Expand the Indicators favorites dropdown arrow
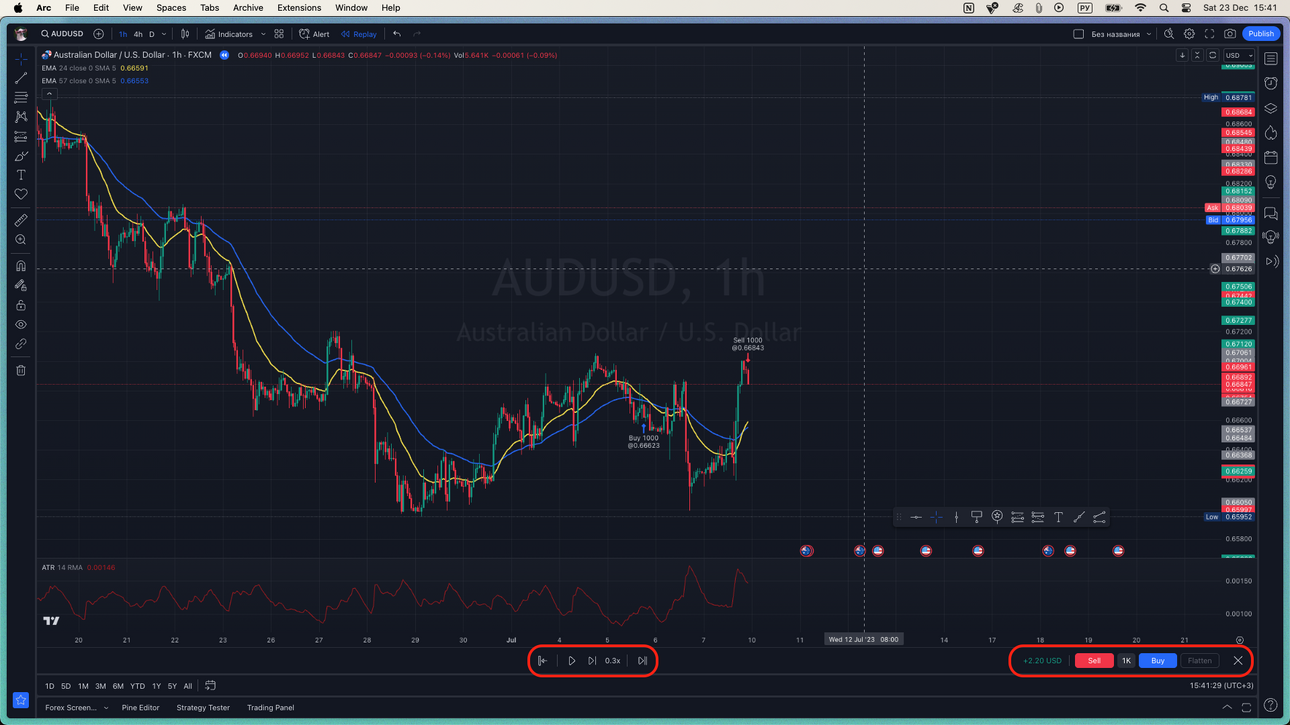 tap(263, 34)
